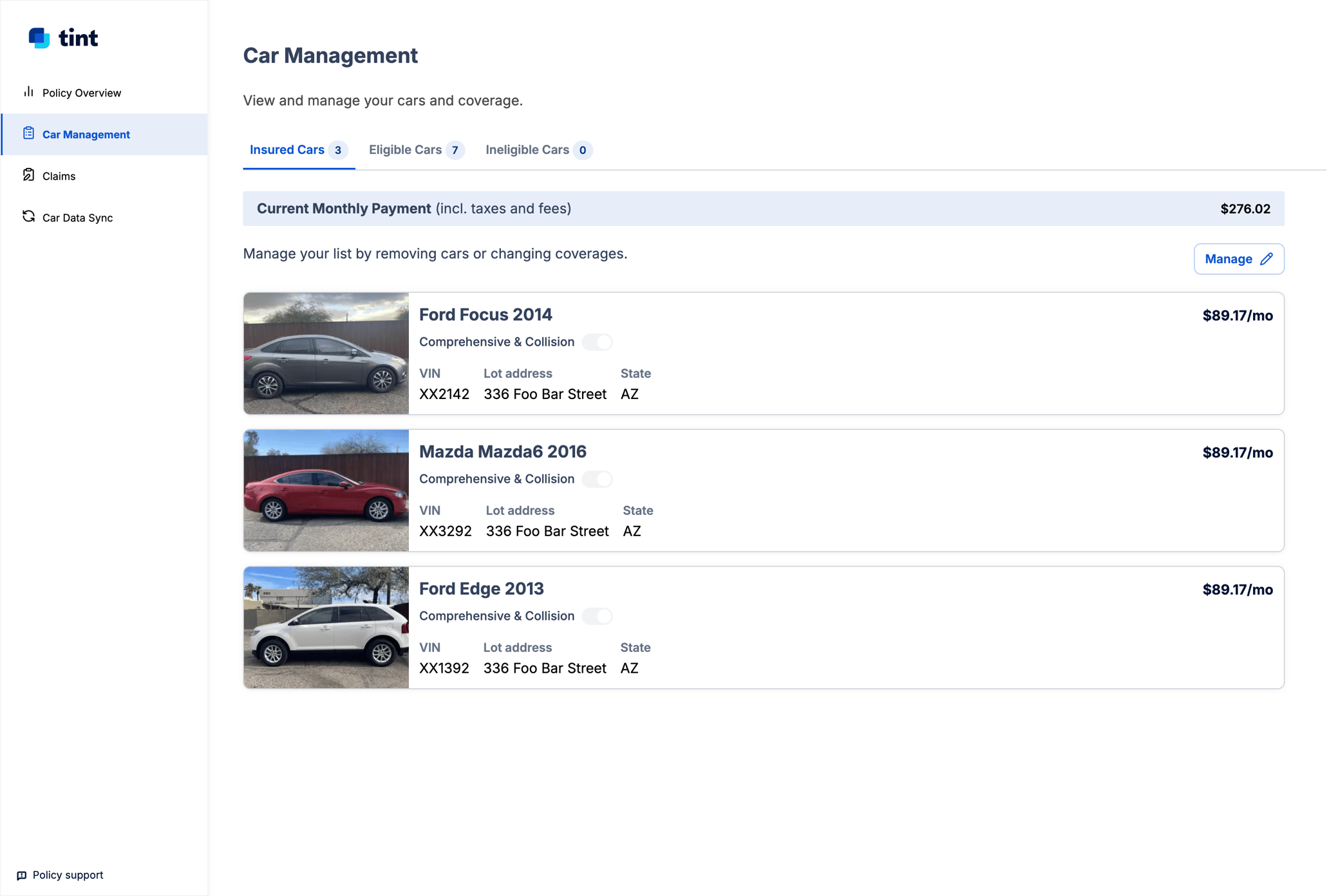The image size is (1329, 896).
Task: Select Claims in the sidebar
Action: (x=59, y=175)
